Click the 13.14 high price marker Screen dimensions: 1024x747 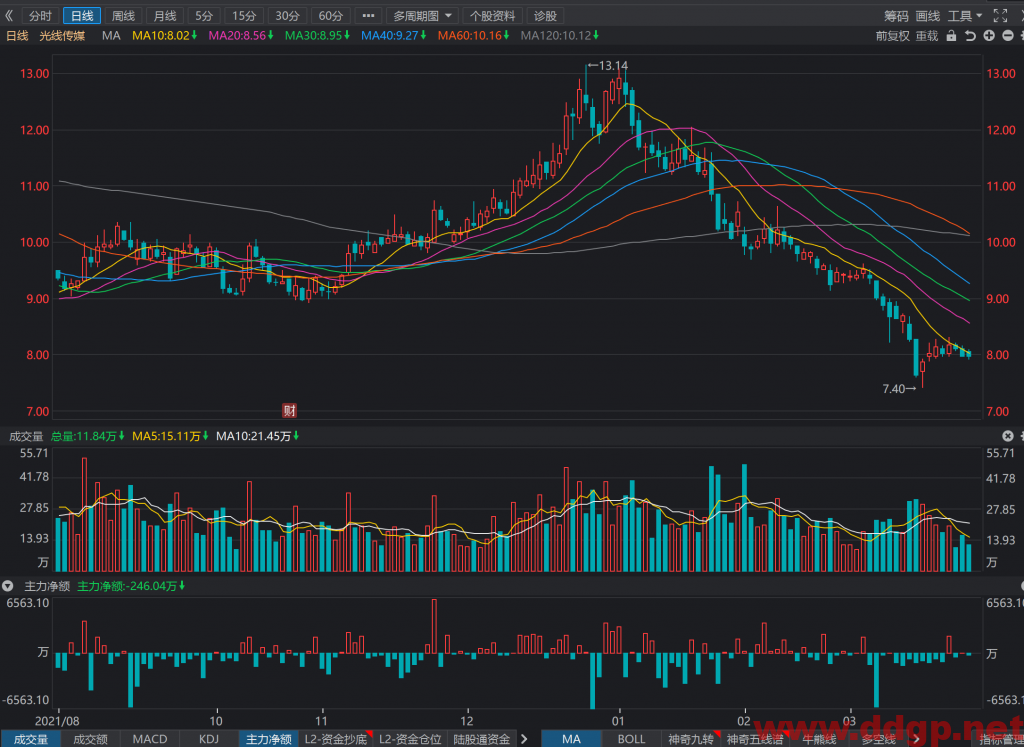(608, 65)
